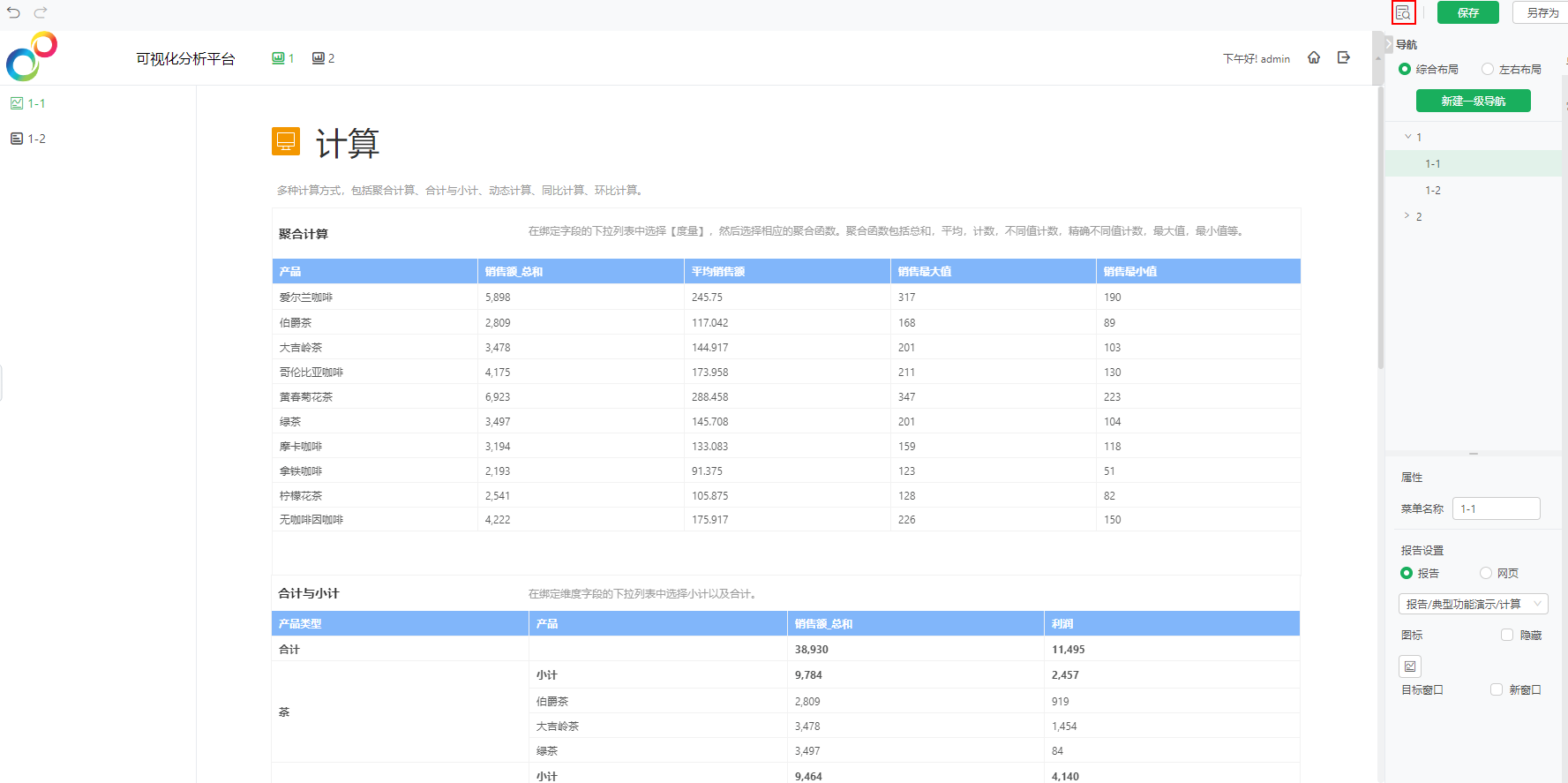Viewport: 1568px width, 783px height.
Task: Click the undo arrow icon
Action: coord(14,12)
